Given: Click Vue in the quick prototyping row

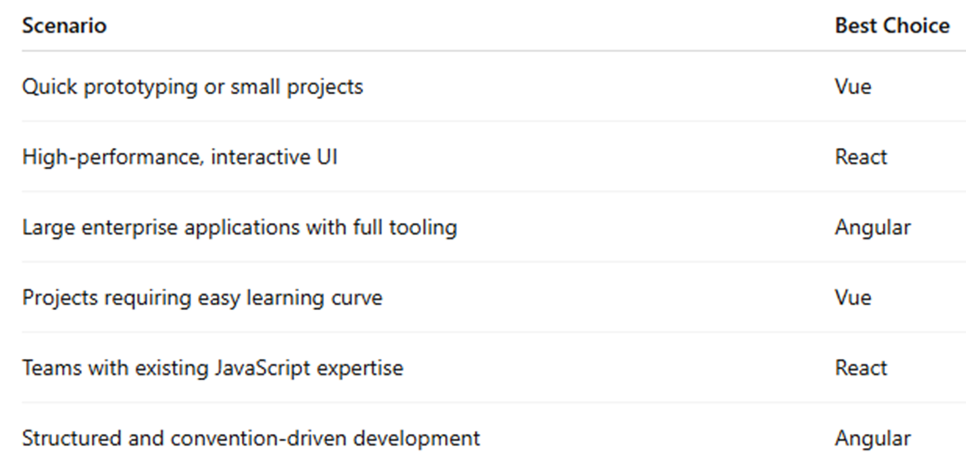Looking at the screenshot, I should click(853, 87).
